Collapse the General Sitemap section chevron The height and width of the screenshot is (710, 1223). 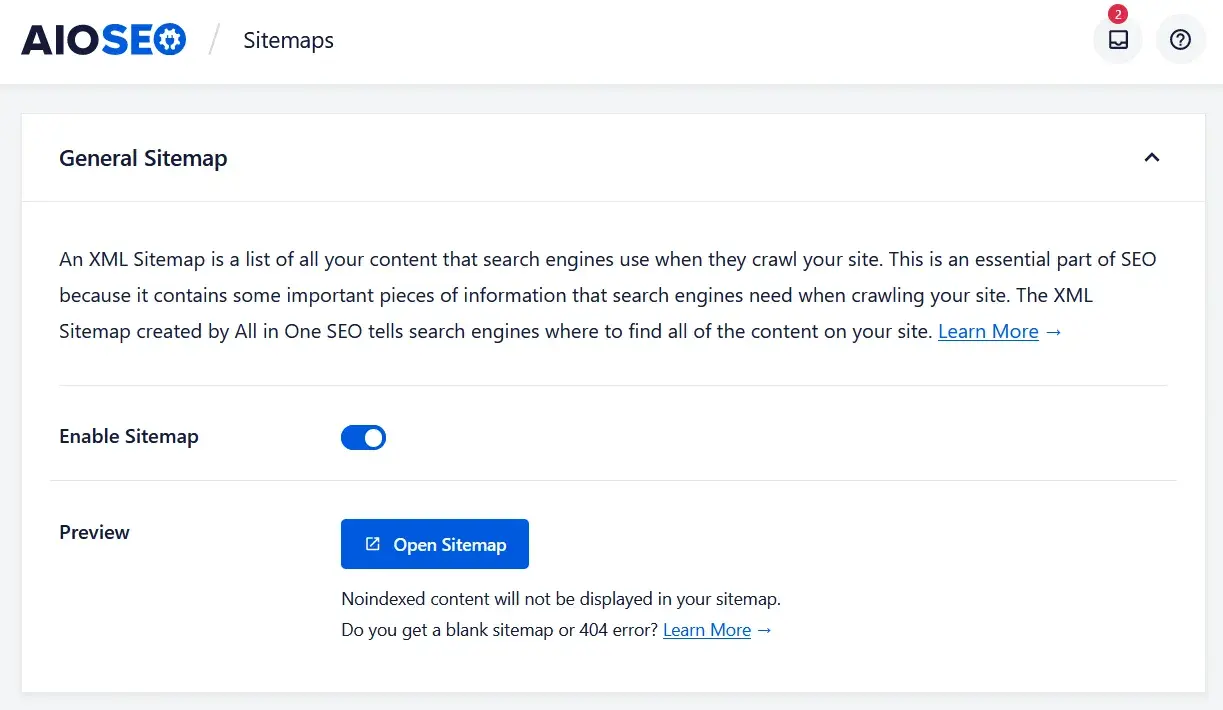pos(1152,157)
